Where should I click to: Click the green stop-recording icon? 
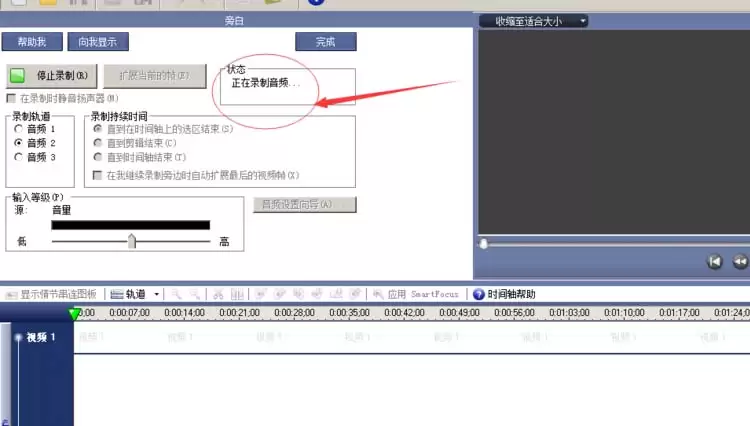[17, 76]
